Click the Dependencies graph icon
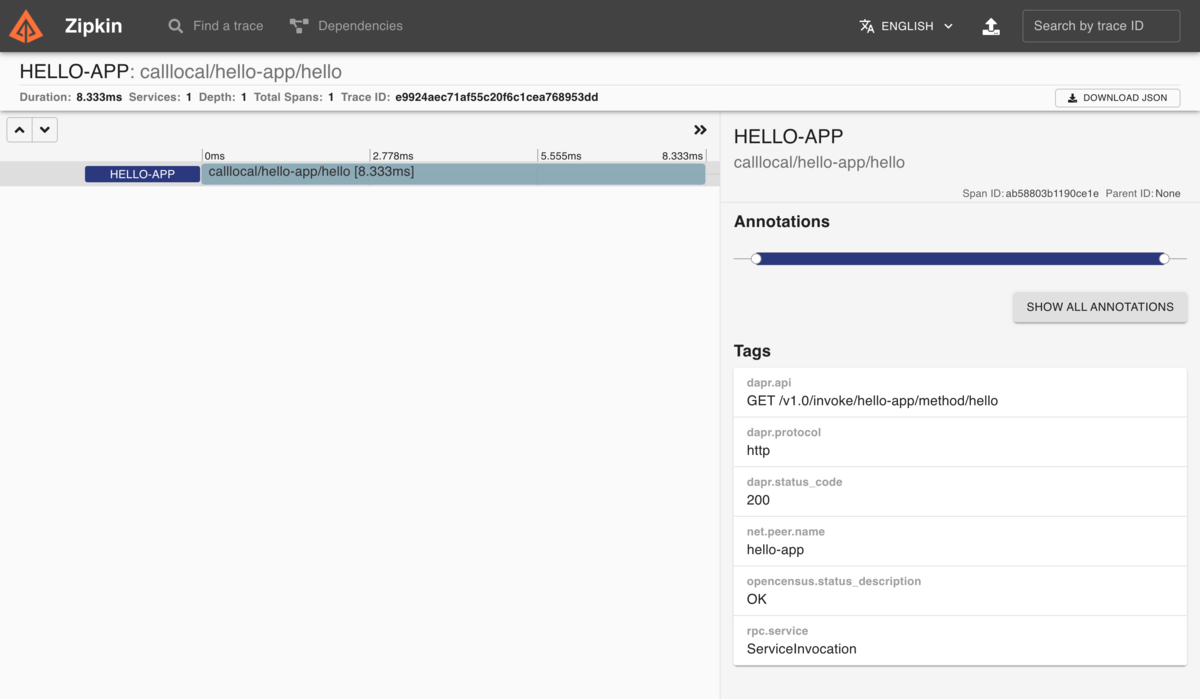This screenshot has height=699, width=1200. (298, 26)
